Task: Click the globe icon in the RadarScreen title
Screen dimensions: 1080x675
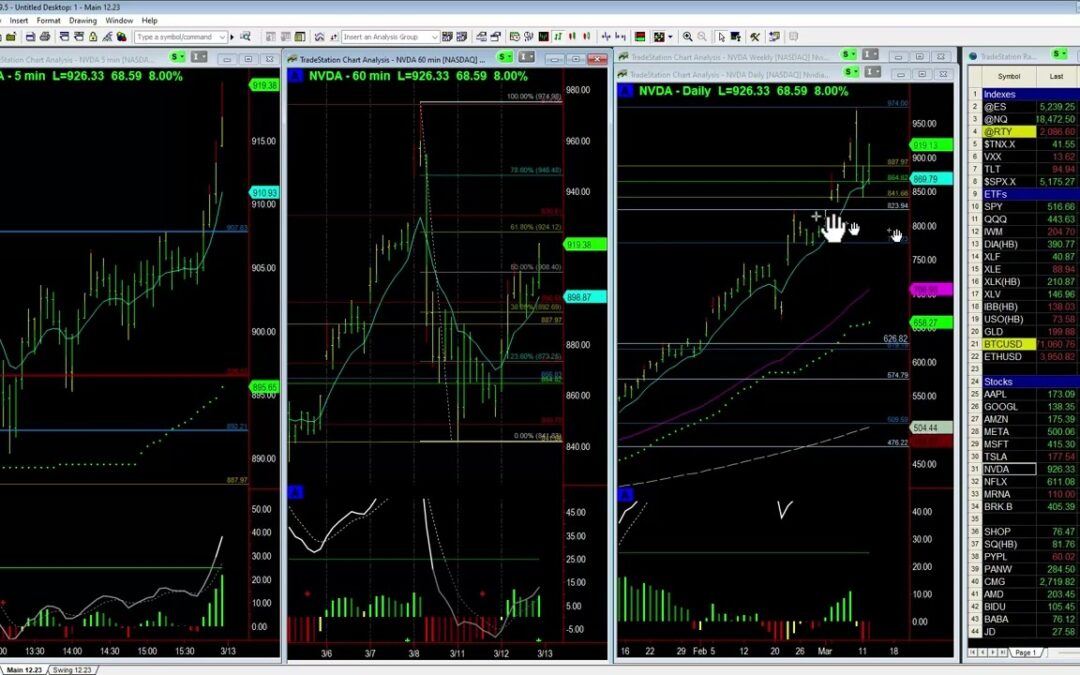Action: pyautogui.click(x=973, y=56)
